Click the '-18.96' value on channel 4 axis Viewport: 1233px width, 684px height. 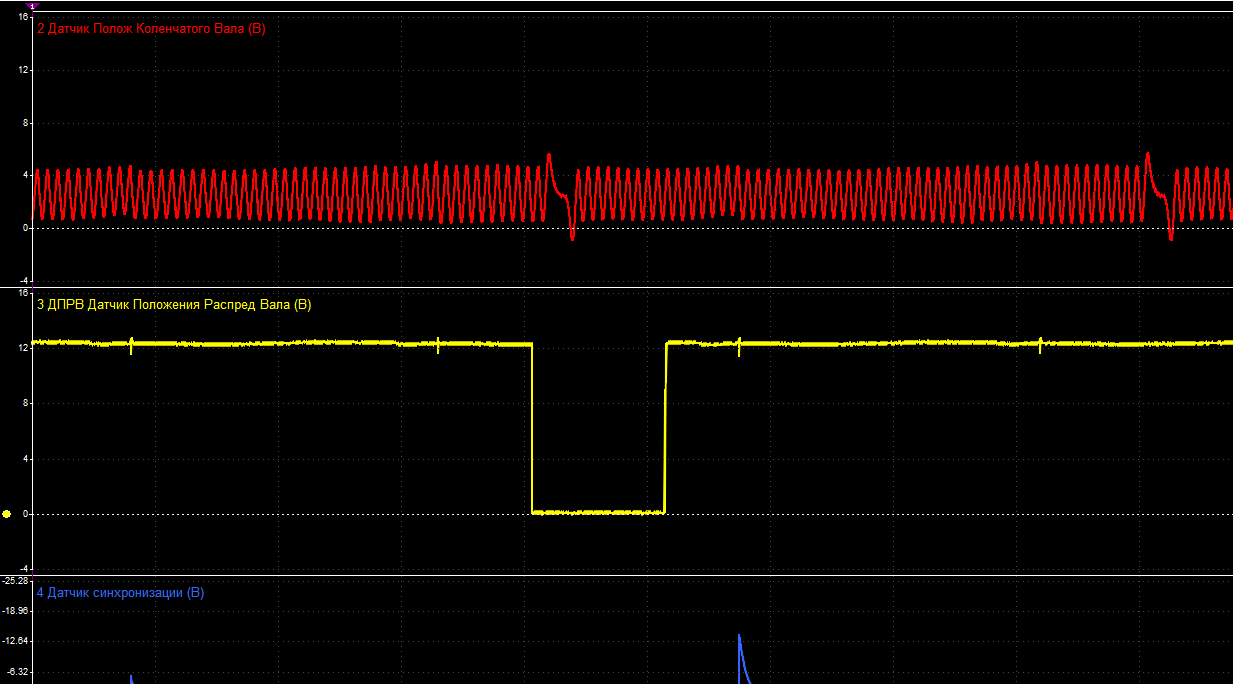pos(15,609)
